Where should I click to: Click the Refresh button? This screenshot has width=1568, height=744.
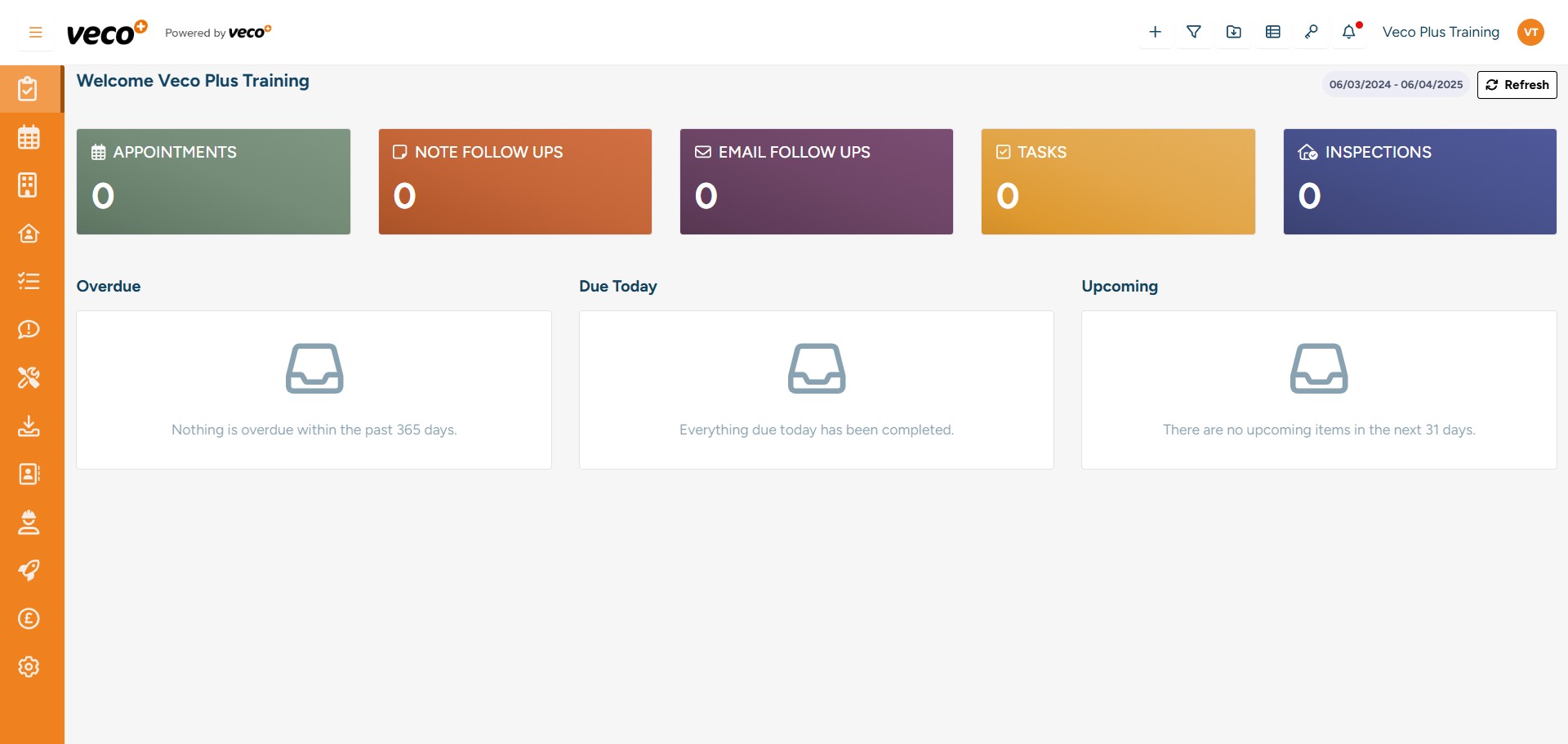tap(1517, 85)
